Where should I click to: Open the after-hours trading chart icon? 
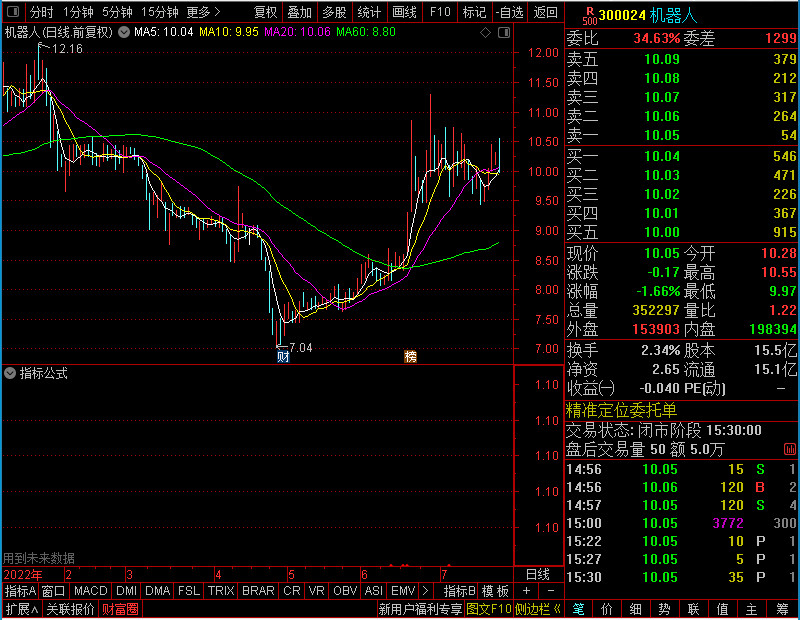point(789,450)
